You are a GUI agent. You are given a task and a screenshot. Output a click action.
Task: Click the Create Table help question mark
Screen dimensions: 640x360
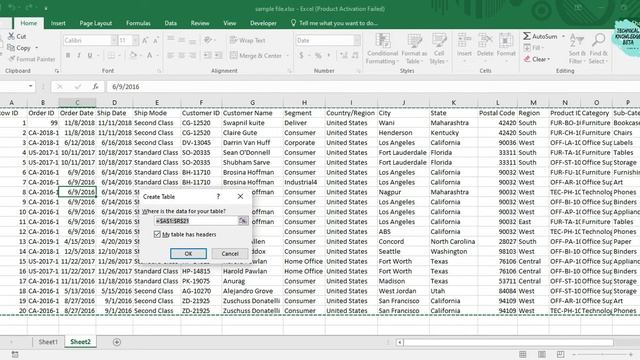[218, 196]
